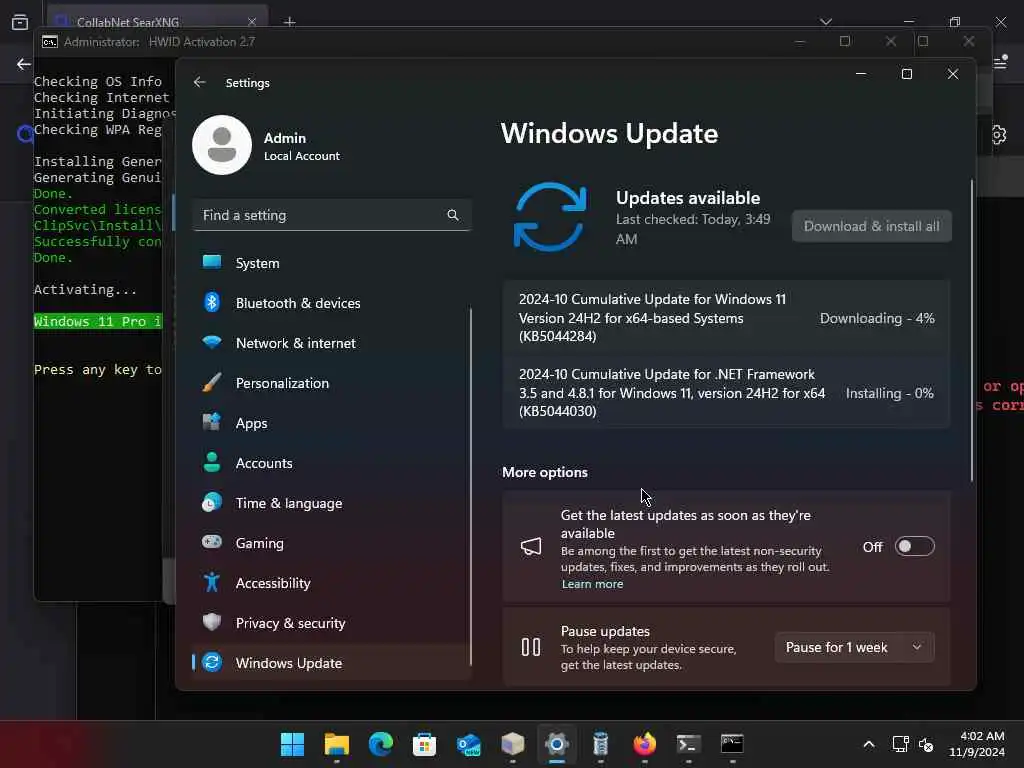Image resolution: width=1024 pixels, height=768 pixels.
Task: Select Windows Update in the sidebar
Action: pyautogui.click(x=332, y=662)
